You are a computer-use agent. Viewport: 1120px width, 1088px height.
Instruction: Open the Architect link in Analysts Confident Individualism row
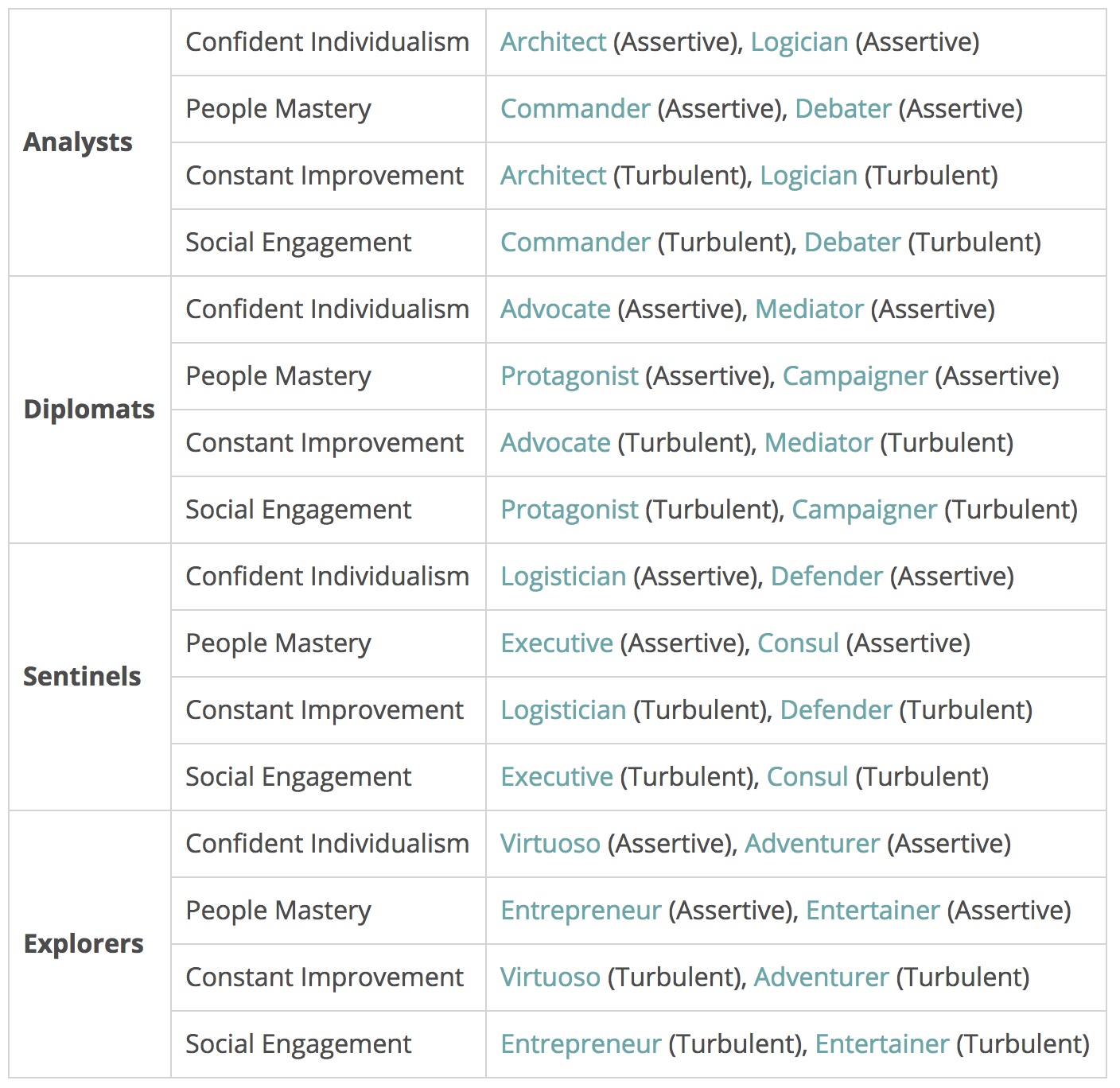[553, 42]
